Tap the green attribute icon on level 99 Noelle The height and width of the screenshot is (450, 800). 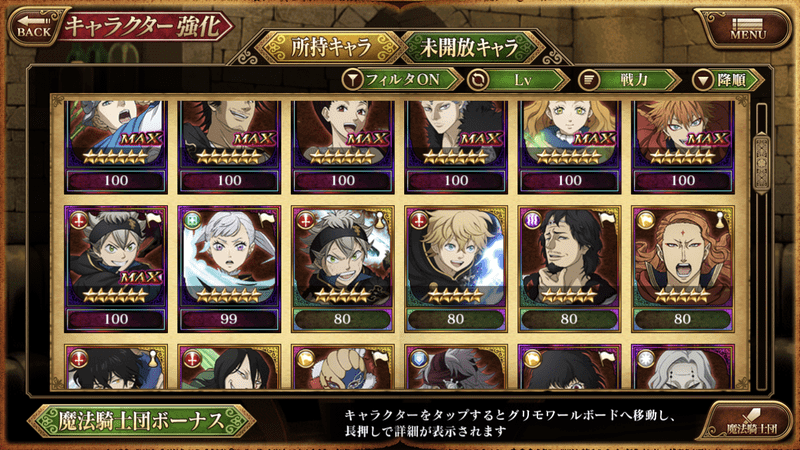(x=192, y=221)
